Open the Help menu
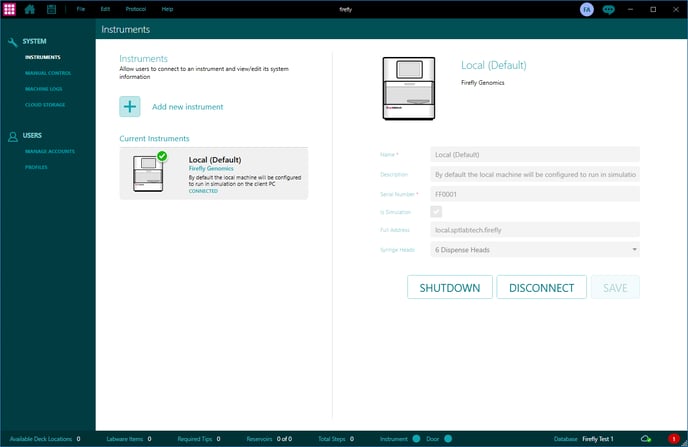The height and width of the screenshot is (447, 688). click(x=167, y=9)
